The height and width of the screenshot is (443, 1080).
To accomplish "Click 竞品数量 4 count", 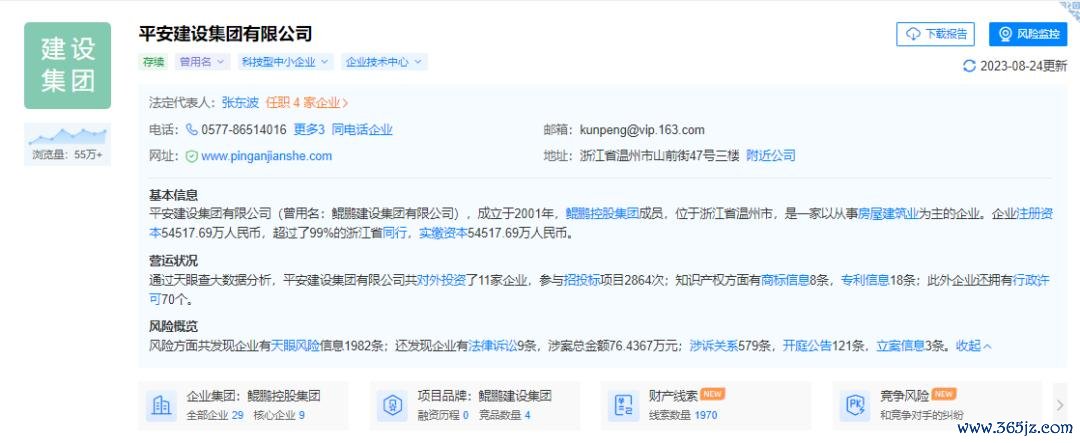I will [505, 415].
